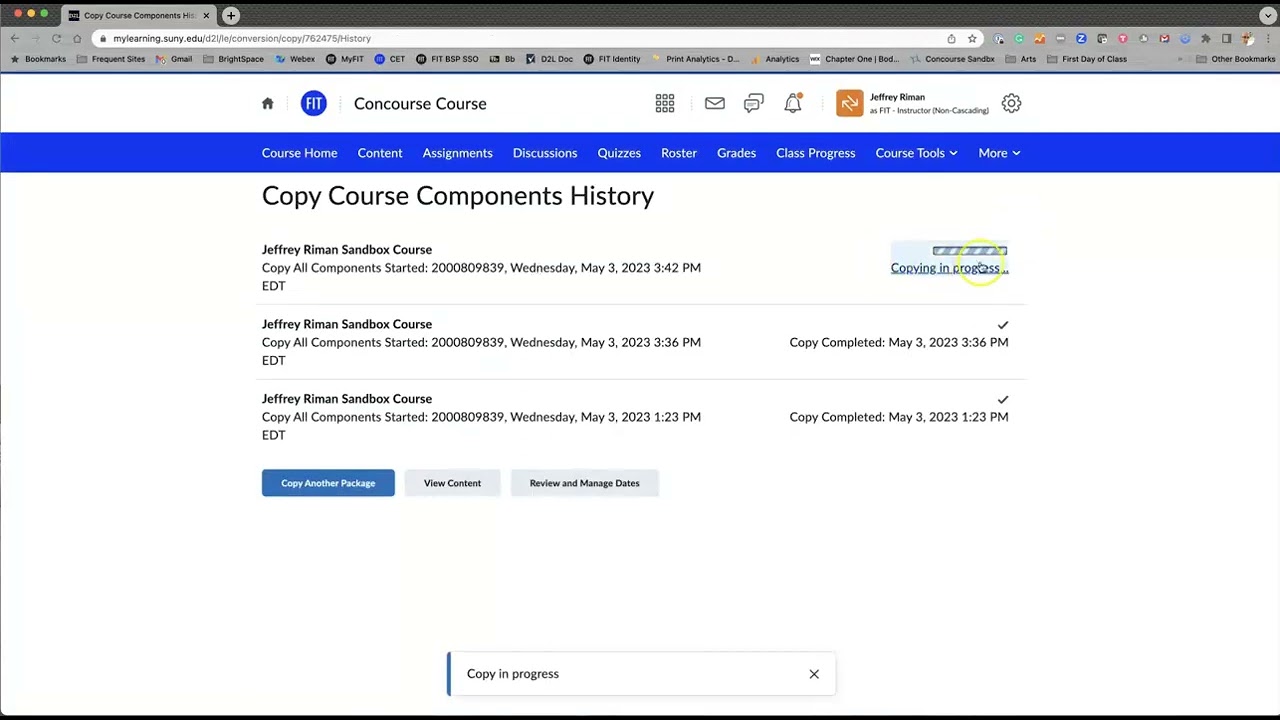Open Class Progress in navbar
Screen dimensions: 1280x720
[x=815, y=153]
